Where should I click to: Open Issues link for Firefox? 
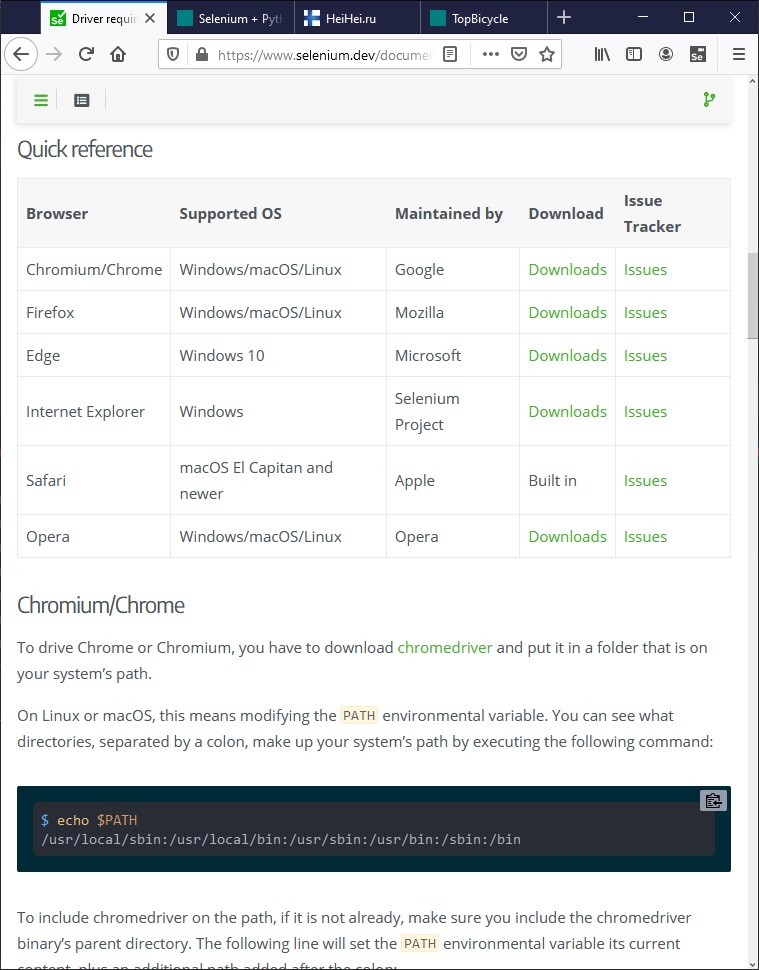click(x=645, y=312)
